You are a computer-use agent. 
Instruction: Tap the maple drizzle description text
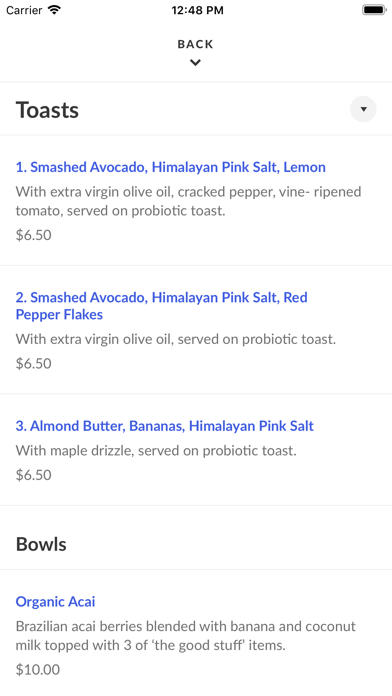coord(156,451)
